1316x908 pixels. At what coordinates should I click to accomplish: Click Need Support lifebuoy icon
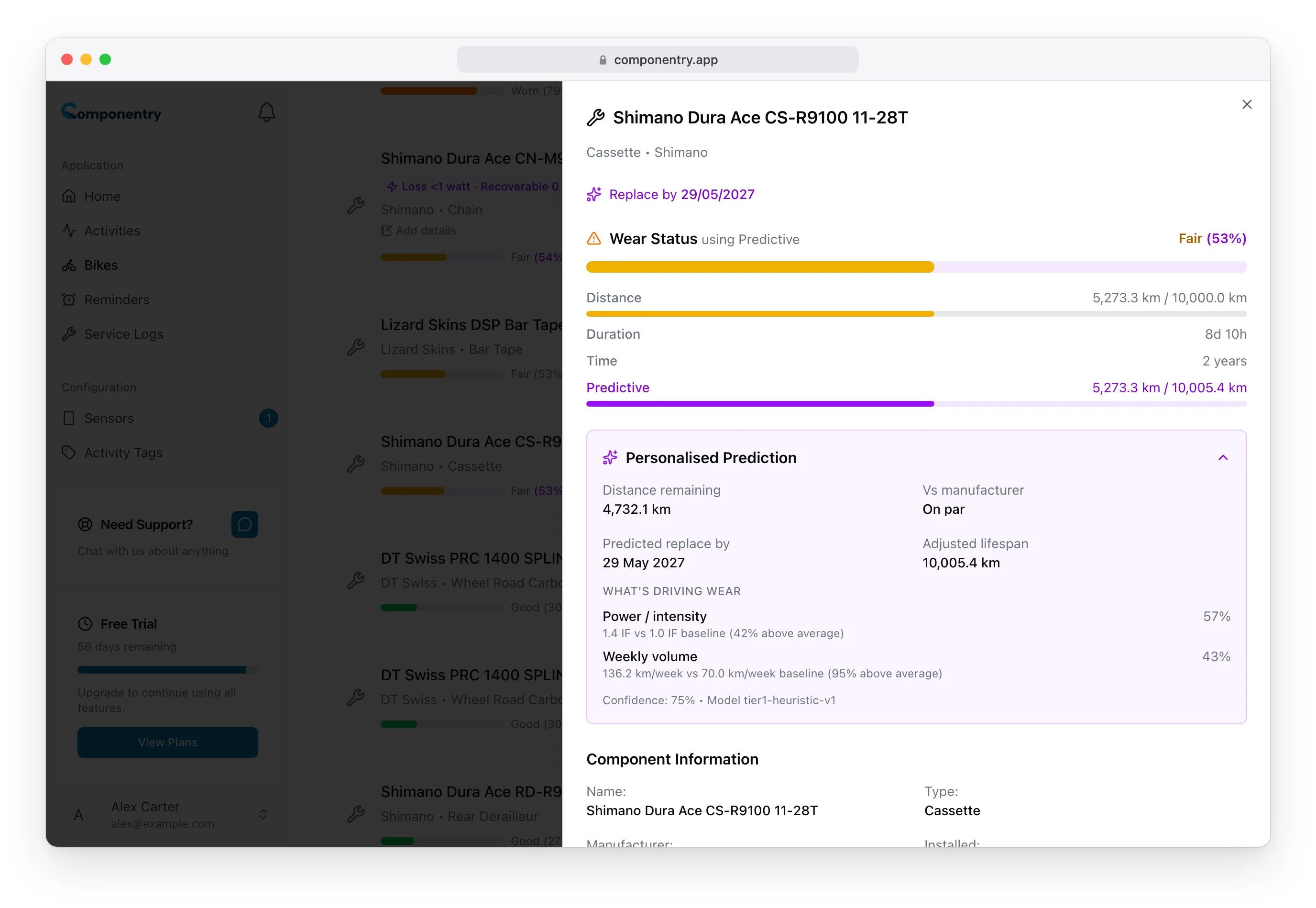coord(85,524)
